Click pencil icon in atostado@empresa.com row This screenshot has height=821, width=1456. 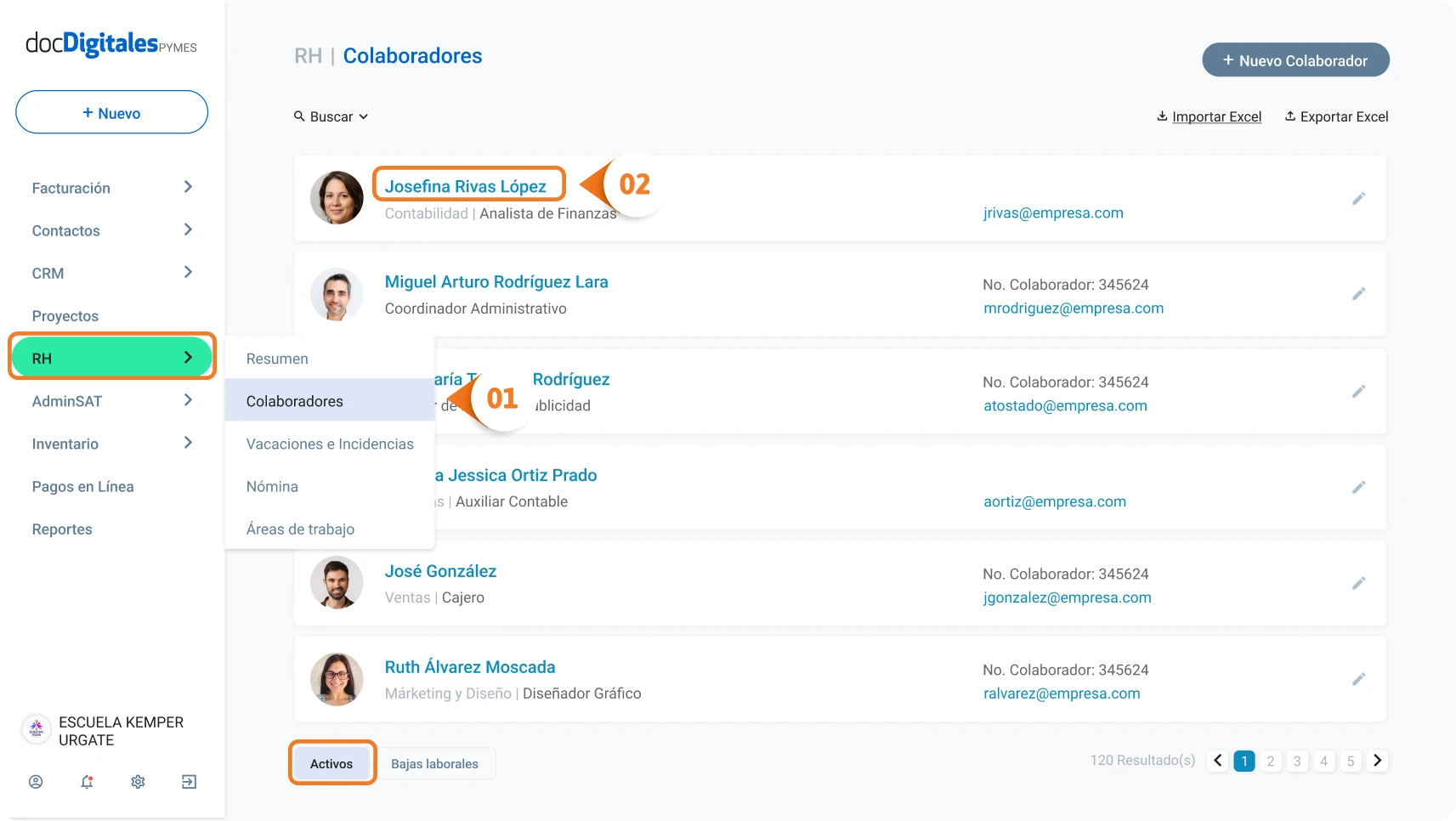click(1358, 392)
